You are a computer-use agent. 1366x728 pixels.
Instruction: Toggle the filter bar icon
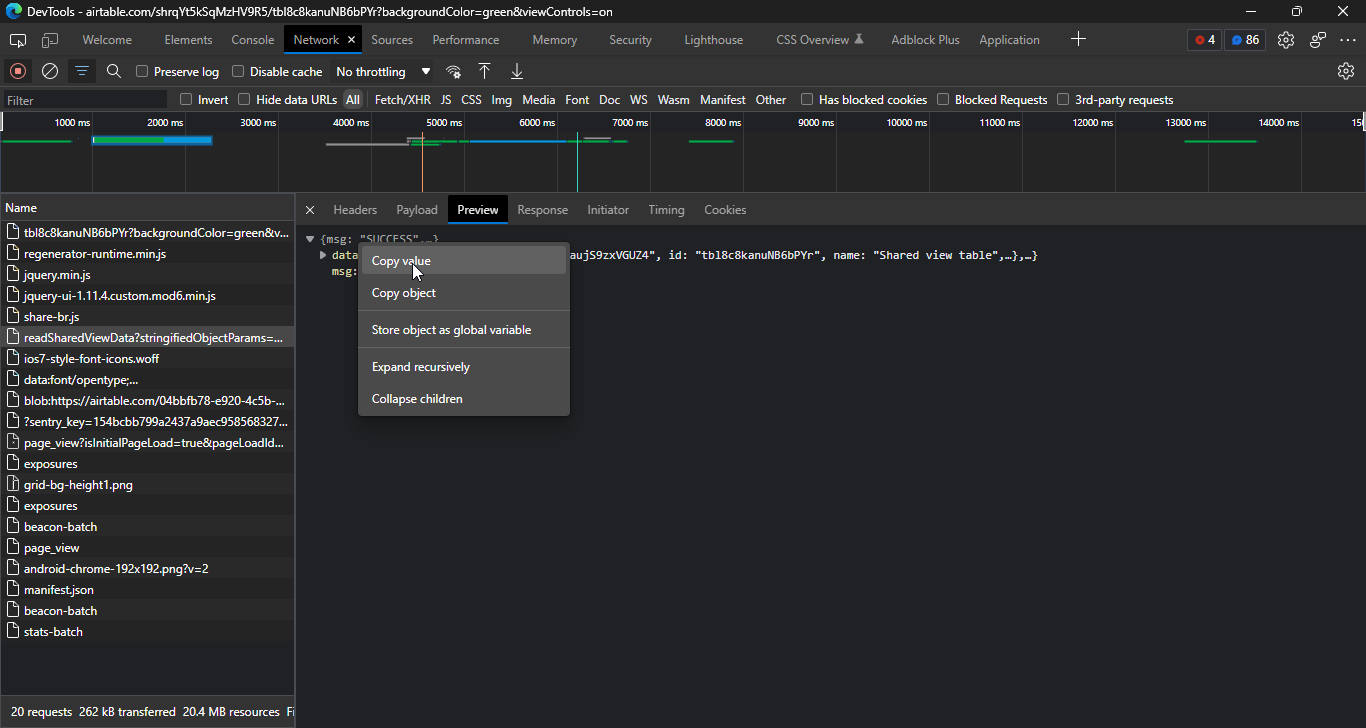[x=82, y=71]
